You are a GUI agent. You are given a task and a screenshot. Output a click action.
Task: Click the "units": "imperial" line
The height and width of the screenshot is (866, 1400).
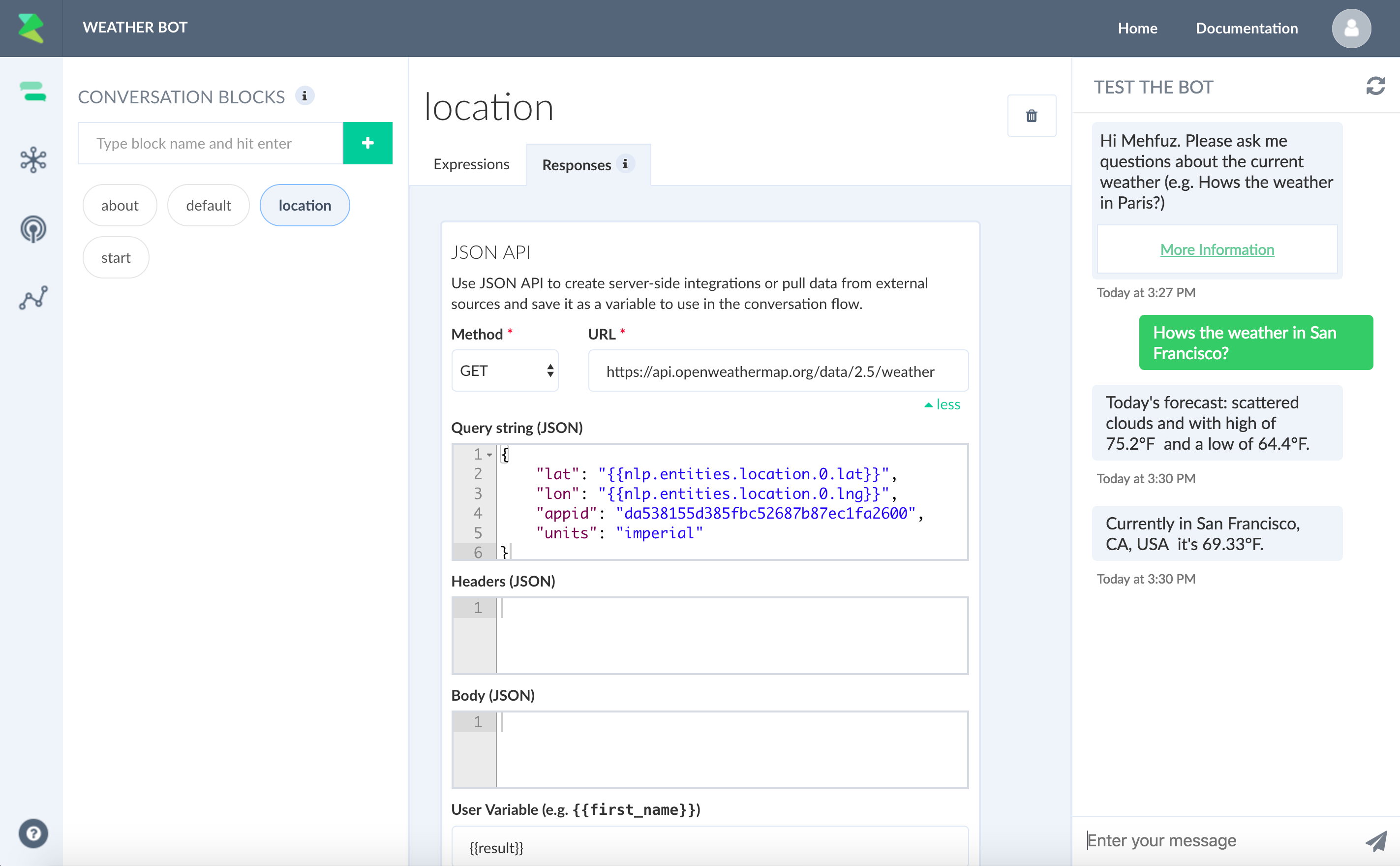619,533
